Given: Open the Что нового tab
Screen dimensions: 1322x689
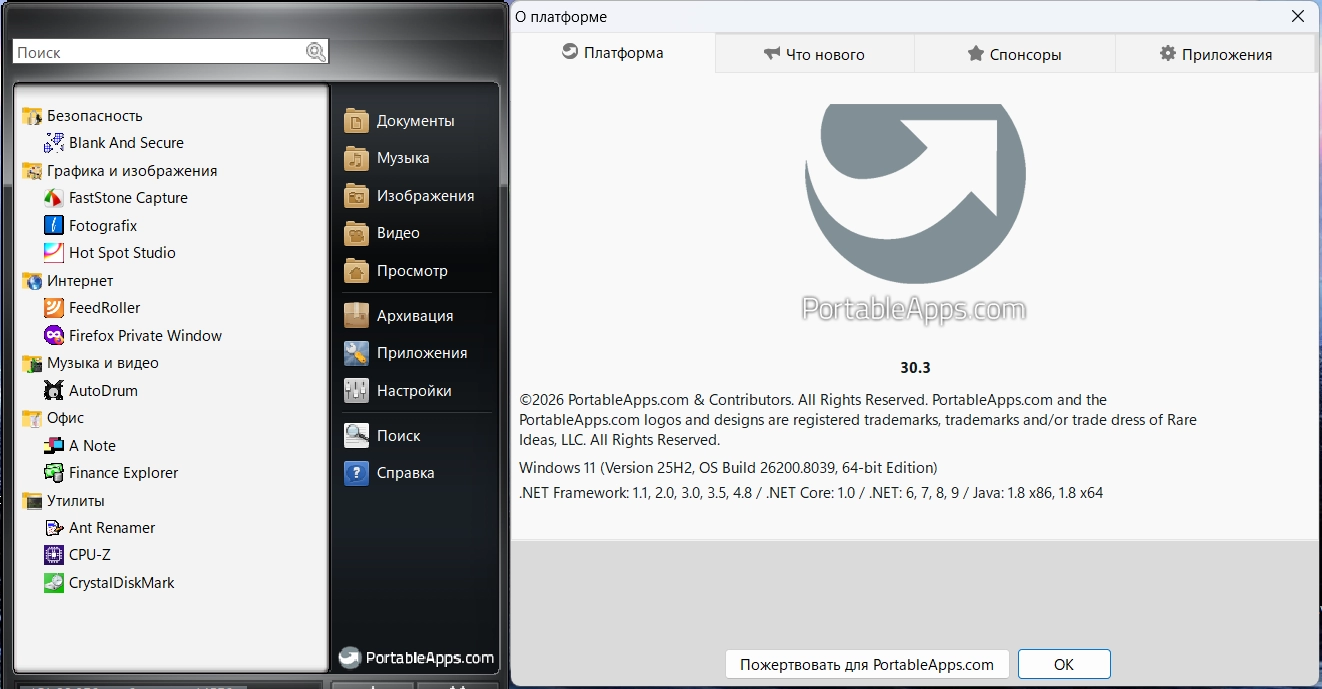Looking at the screenshot, I should click(x=814, y=54).
